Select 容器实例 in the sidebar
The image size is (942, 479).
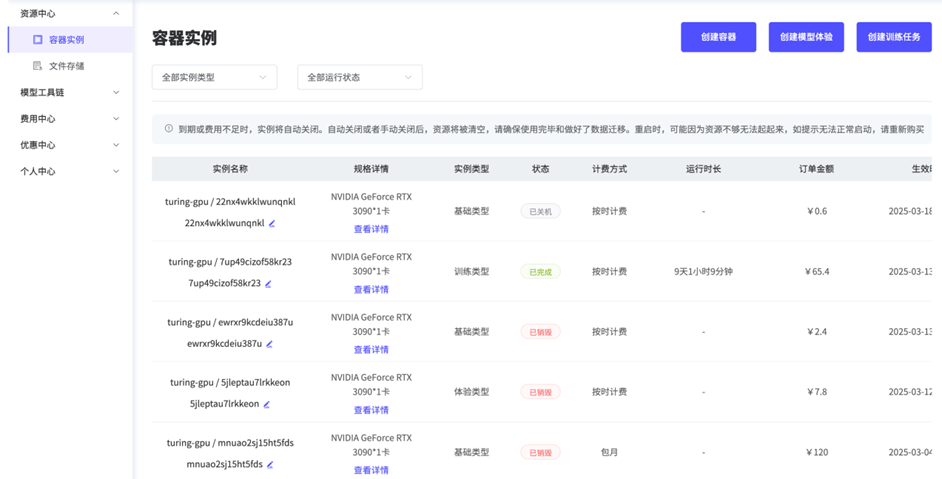[70, 40]
